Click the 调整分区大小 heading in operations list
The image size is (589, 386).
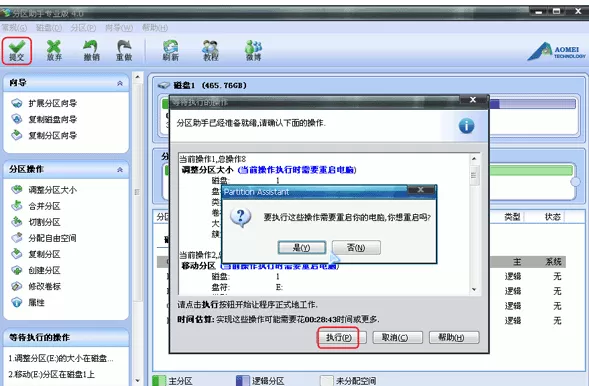[207, 170]
